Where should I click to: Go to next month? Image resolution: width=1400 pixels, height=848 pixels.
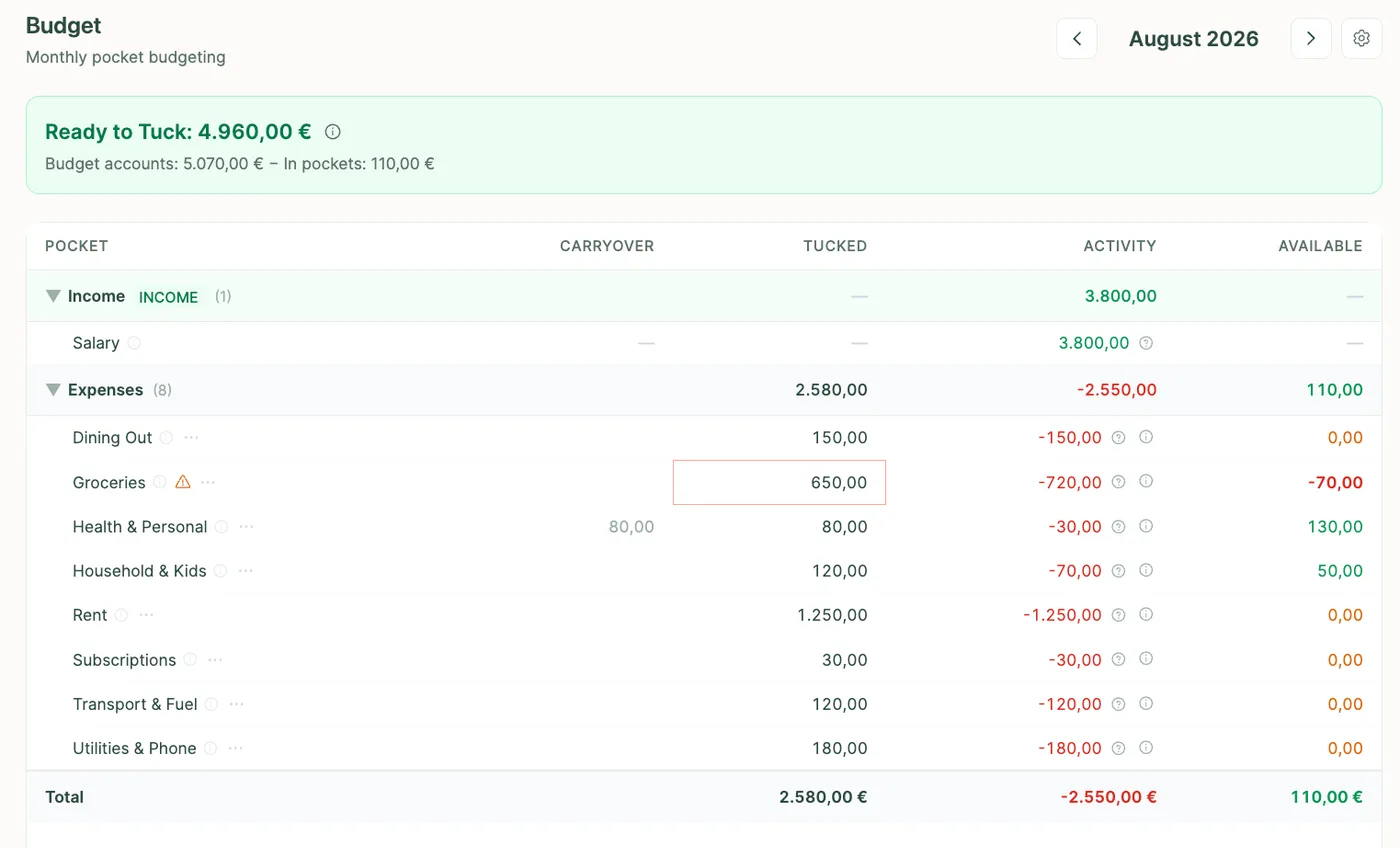[1311, 38]
